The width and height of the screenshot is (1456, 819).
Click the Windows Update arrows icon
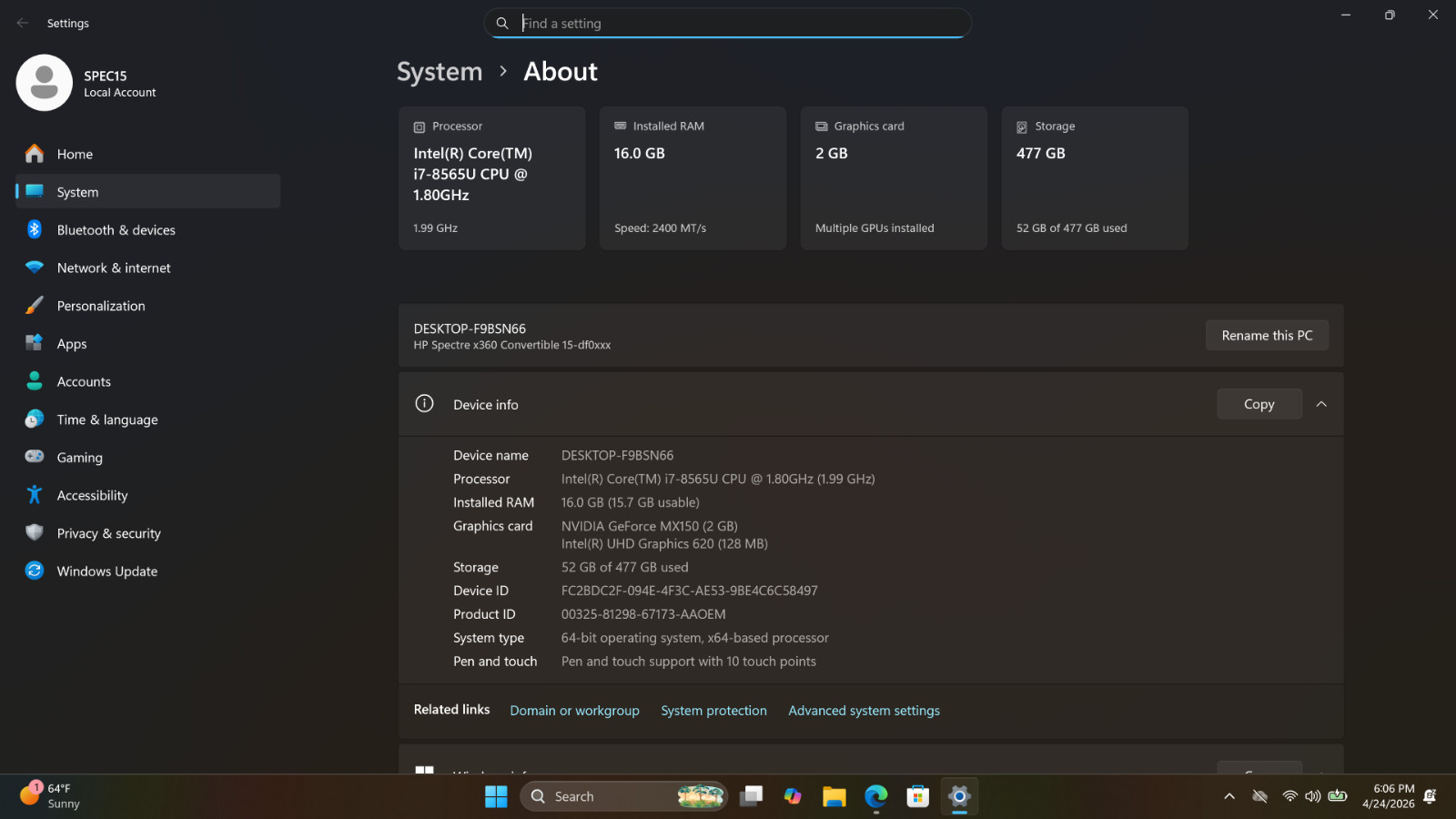35,571
